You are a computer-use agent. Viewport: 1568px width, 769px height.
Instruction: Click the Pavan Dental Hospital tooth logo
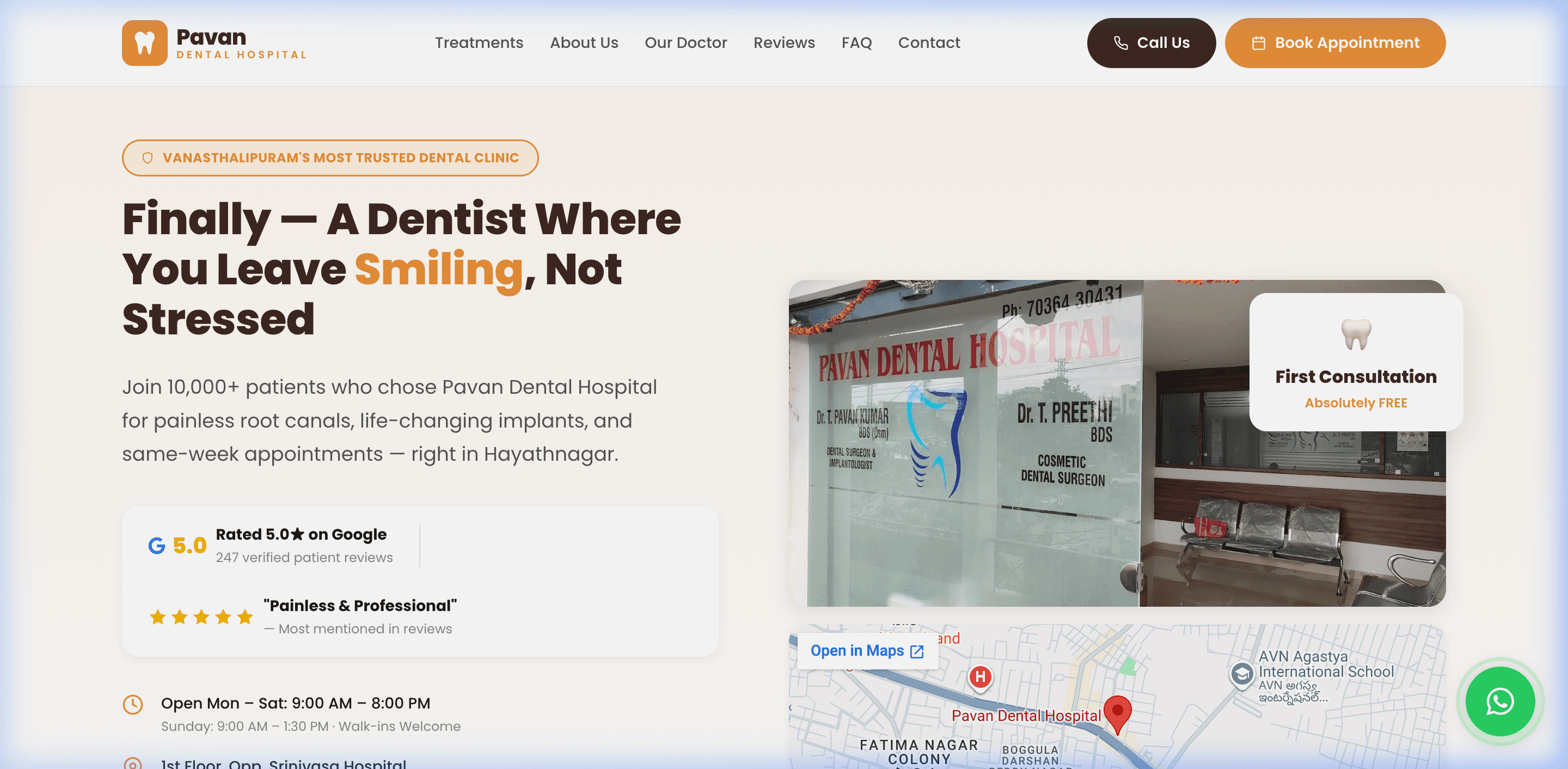pyautogui.click(x=145, y=42)
